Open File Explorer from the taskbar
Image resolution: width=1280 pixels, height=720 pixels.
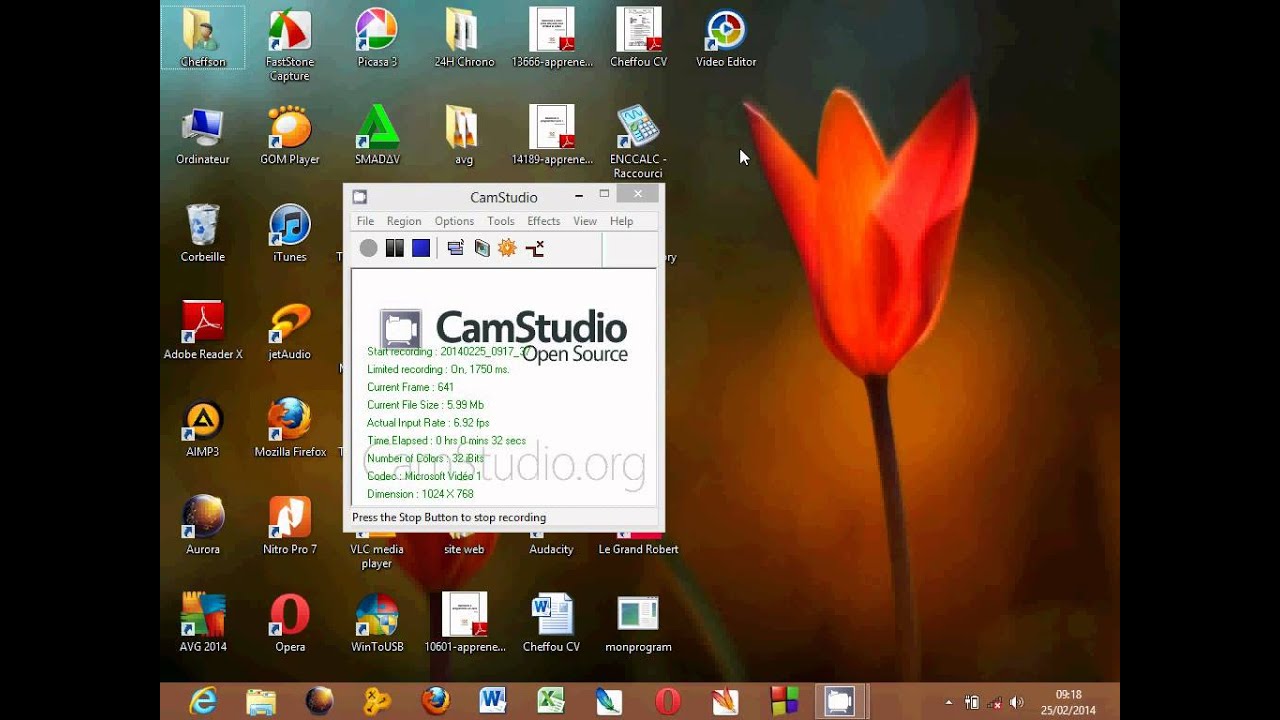261,701
